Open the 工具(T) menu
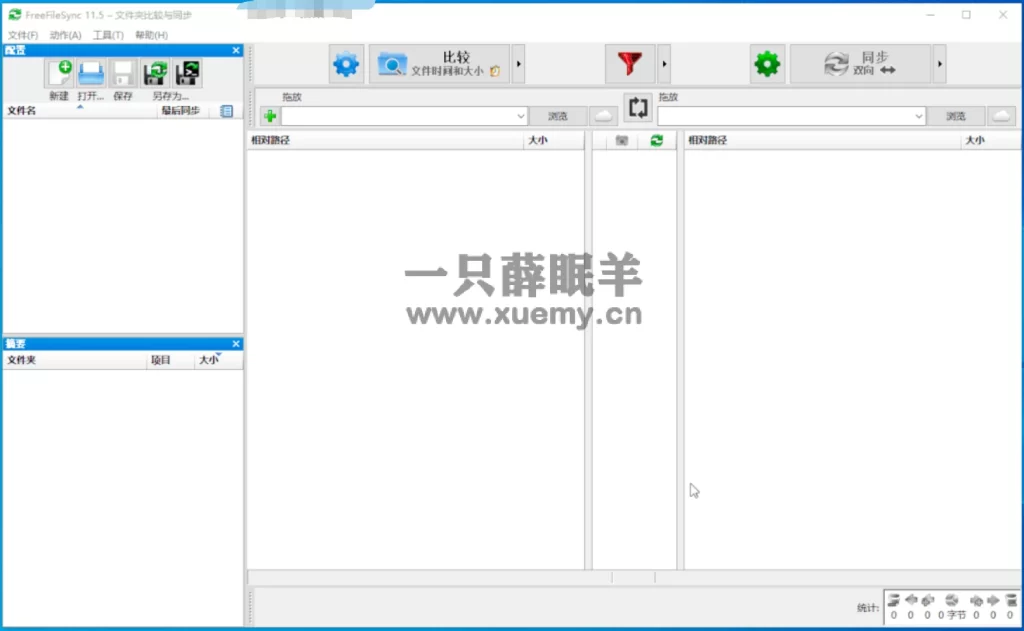The height and width of the screenshot is (631, 1024). (108, 35)
